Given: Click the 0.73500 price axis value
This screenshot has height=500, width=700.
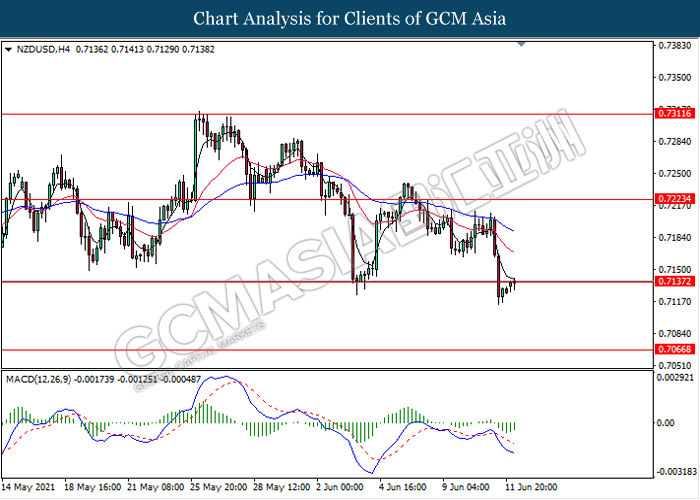Looking at the screenshot, I should pos(675,78).
